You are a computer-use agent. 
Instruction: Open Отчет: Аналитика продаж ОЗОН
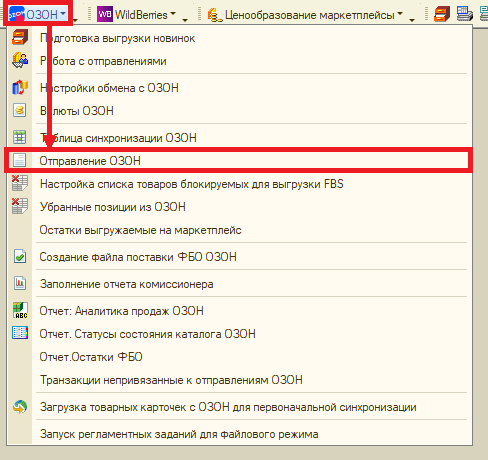point(240,311)
